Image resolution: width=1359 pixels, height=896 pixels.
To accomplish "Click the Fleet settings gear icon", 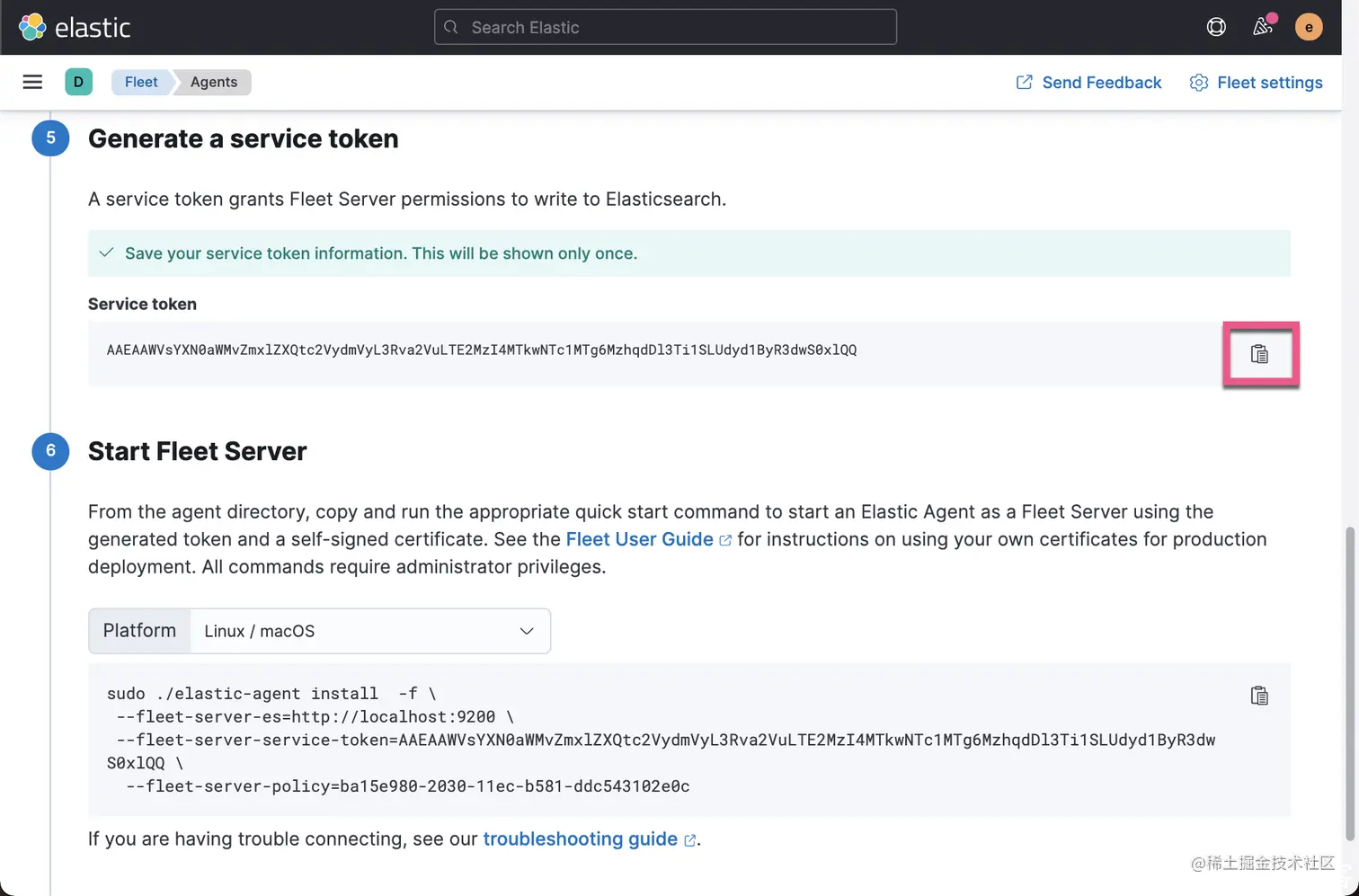I will pos(1199,83).
